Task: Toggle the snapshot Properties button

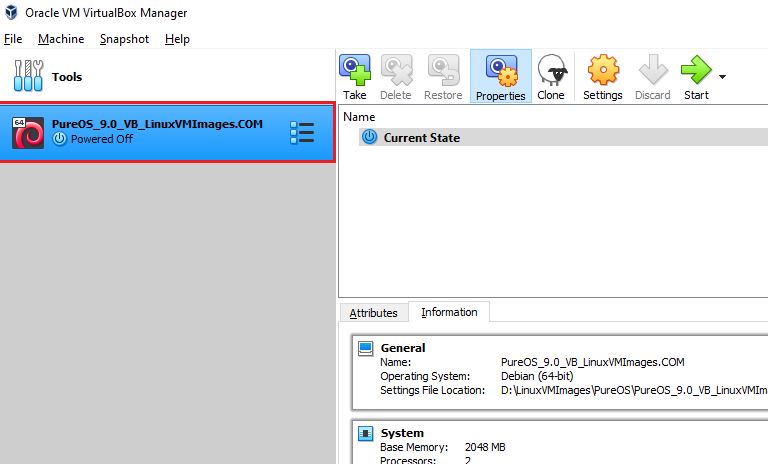Action: coord(501,76)
